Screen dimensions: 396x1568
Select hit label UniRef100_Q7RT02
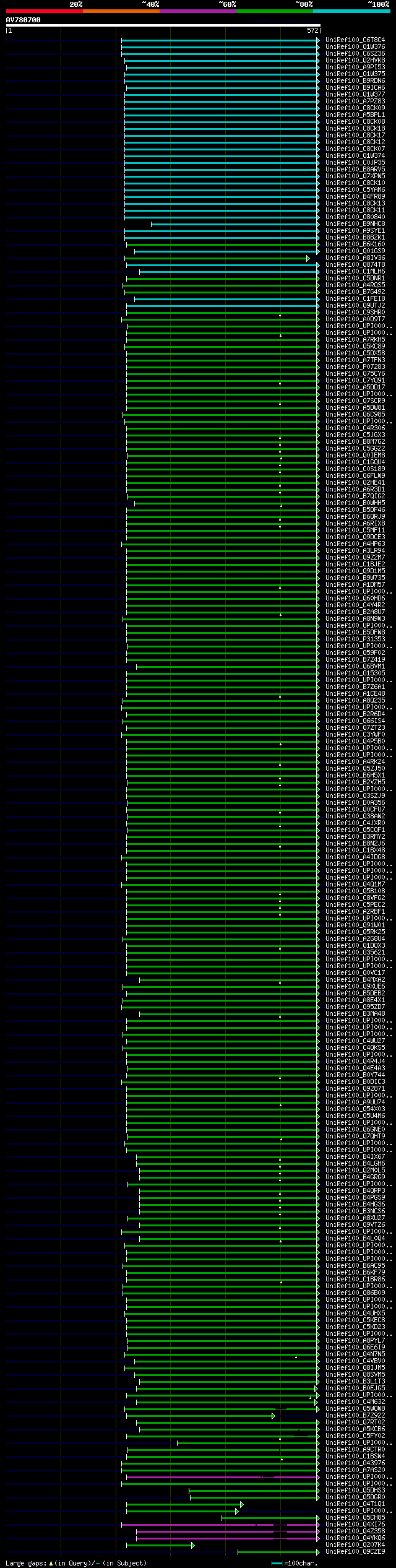355,1423
